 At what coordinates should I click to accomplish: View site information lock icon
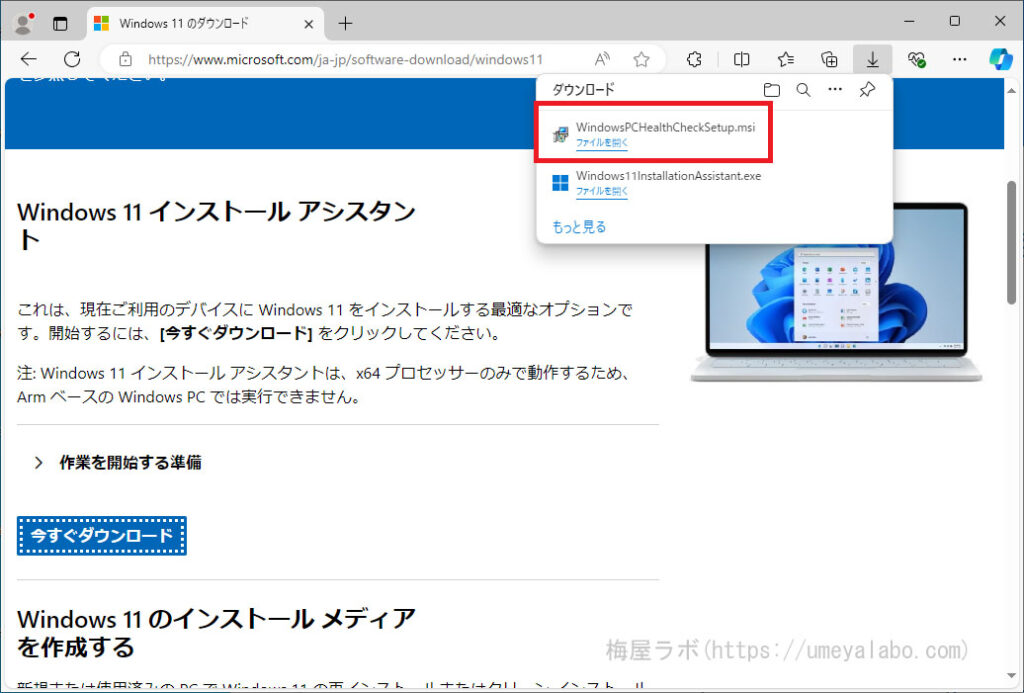[x=125, y=59]
